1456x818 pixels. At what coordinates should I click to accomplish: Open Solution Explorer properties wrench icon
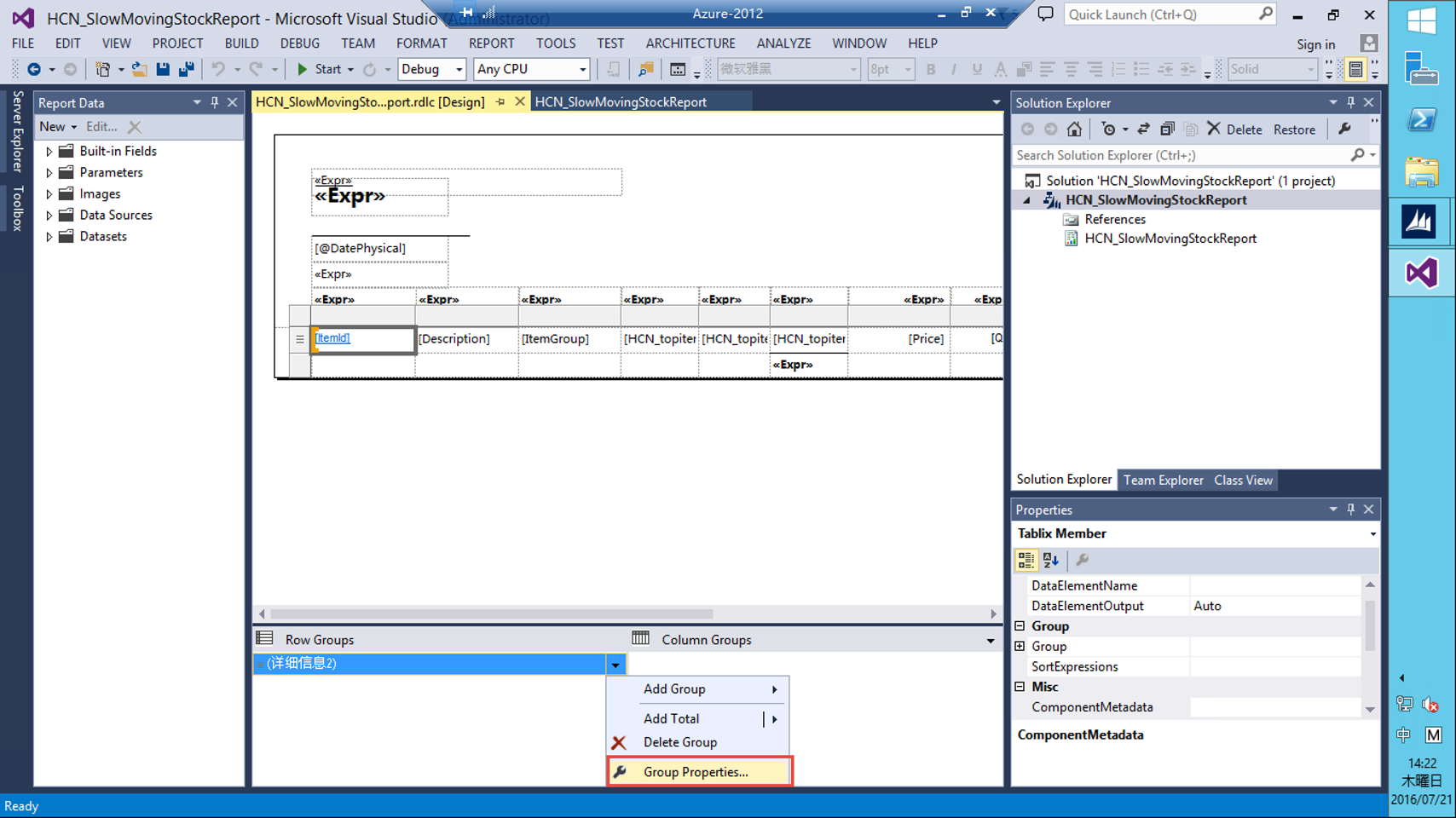[1344, 130]
